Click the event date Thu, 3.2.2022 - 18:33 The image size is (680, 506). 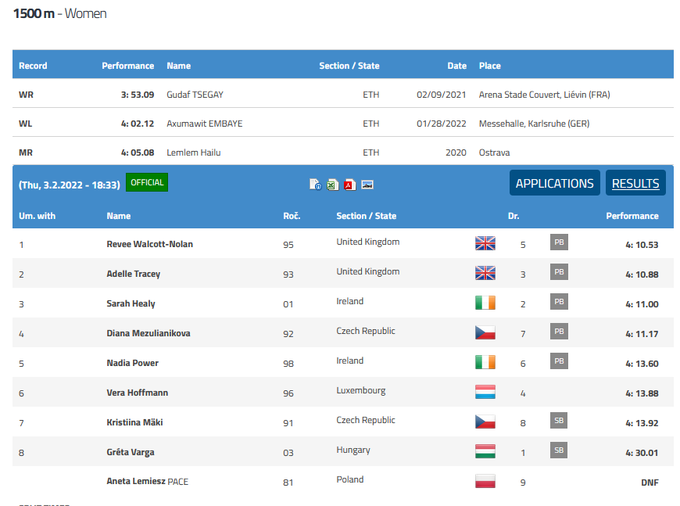(x=69, y=185)
